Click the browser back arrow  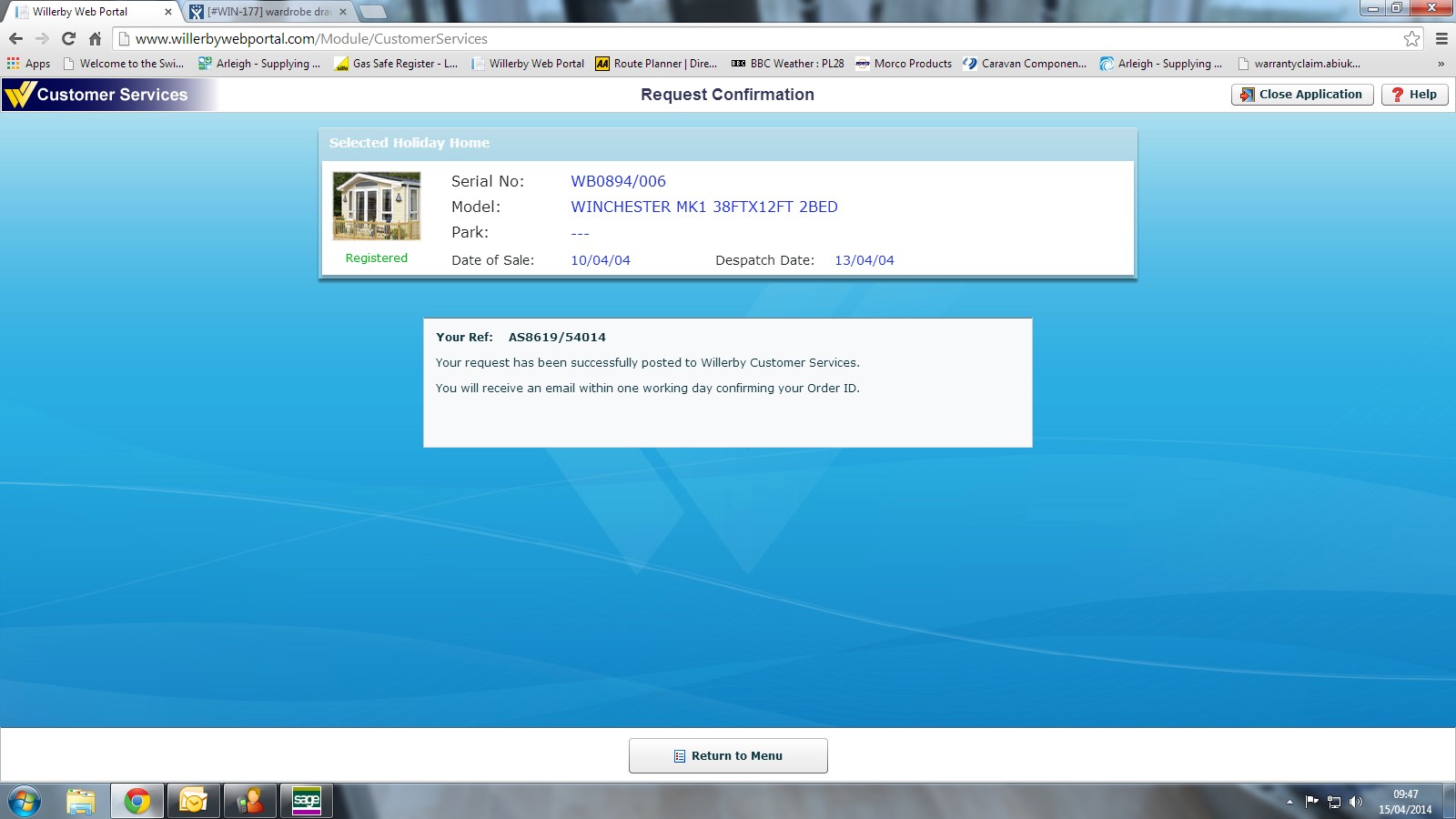click(x=15, y=38)
